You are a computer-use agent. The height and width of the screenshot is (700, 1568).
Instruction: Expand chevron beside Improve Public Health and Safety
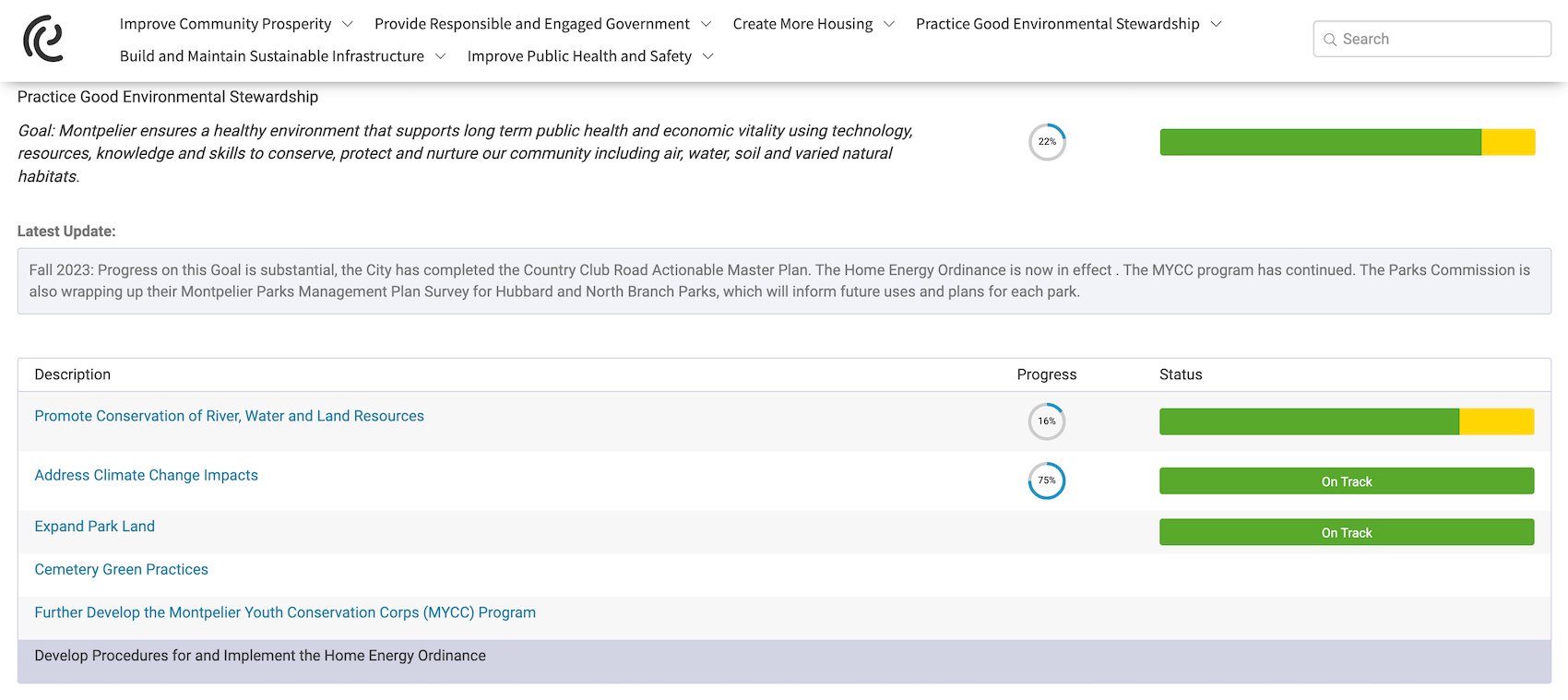coord(707,56)
